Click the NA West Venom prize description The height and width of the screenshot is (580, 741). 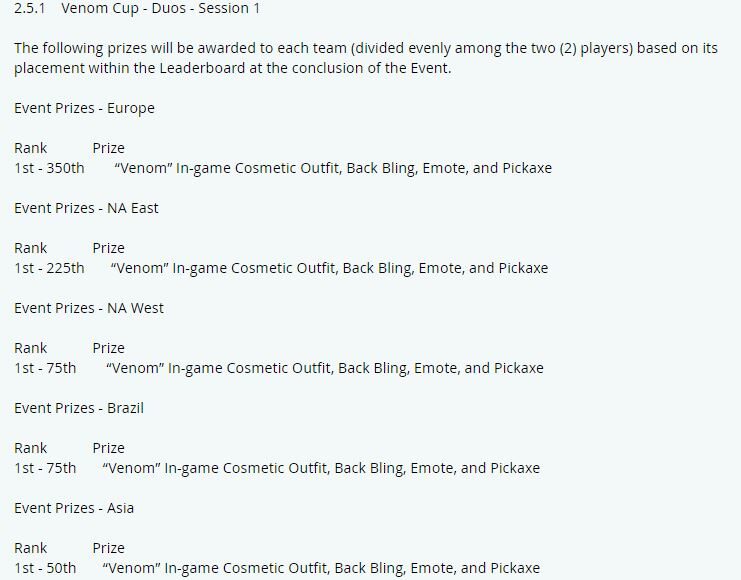tap(325, 368)
